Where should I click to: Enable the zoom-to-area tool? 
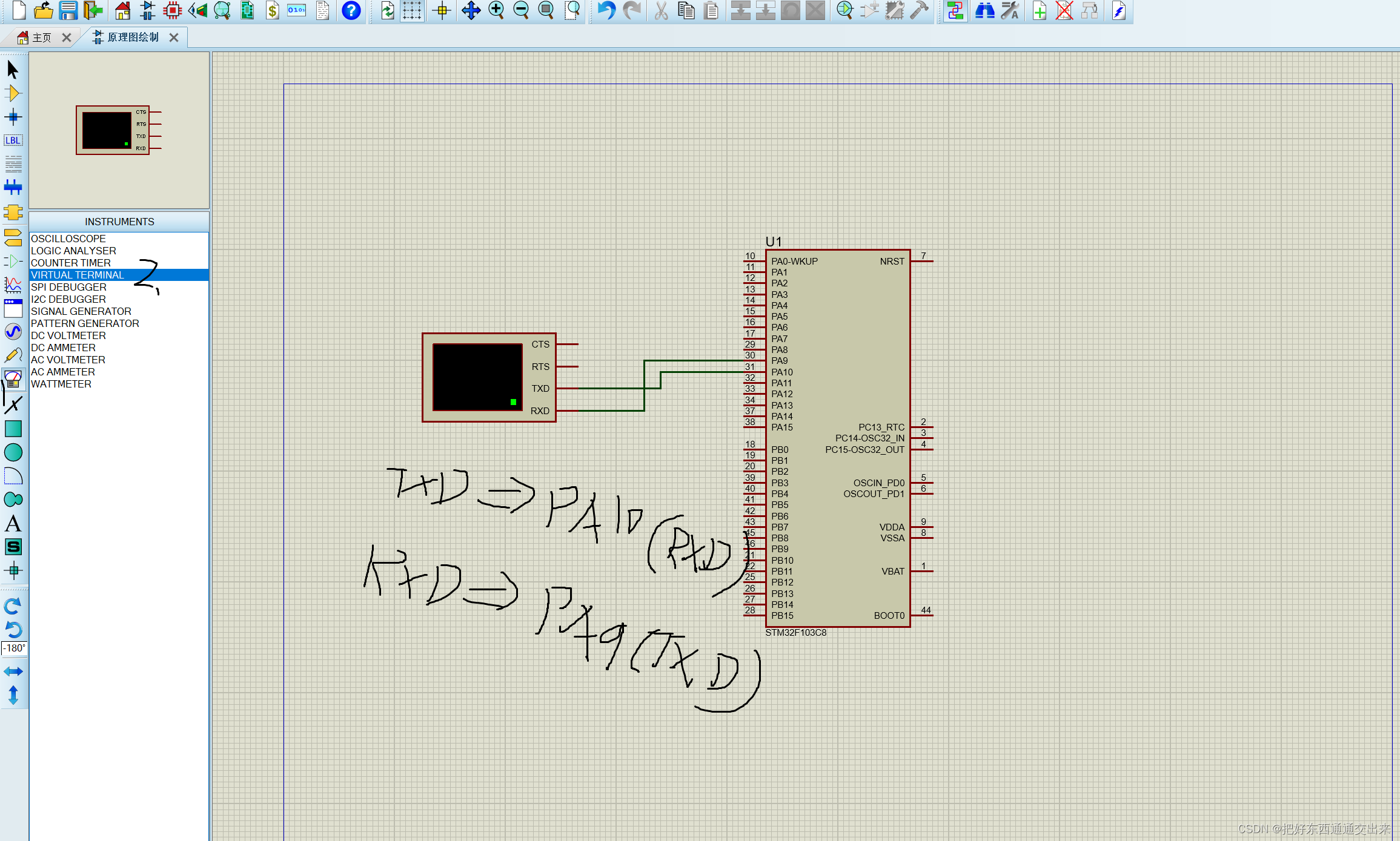[572, 10]
